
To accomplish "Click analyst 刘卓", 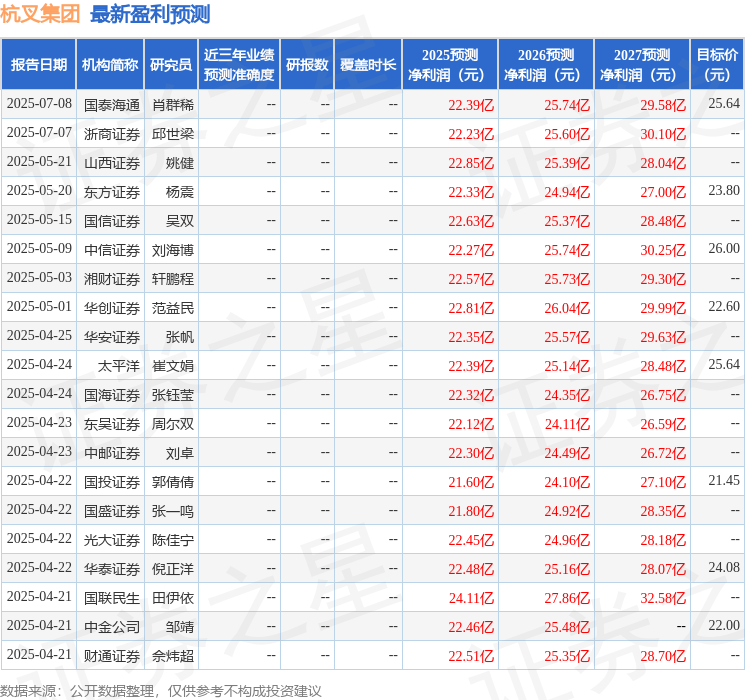I will tap(180, 453).
